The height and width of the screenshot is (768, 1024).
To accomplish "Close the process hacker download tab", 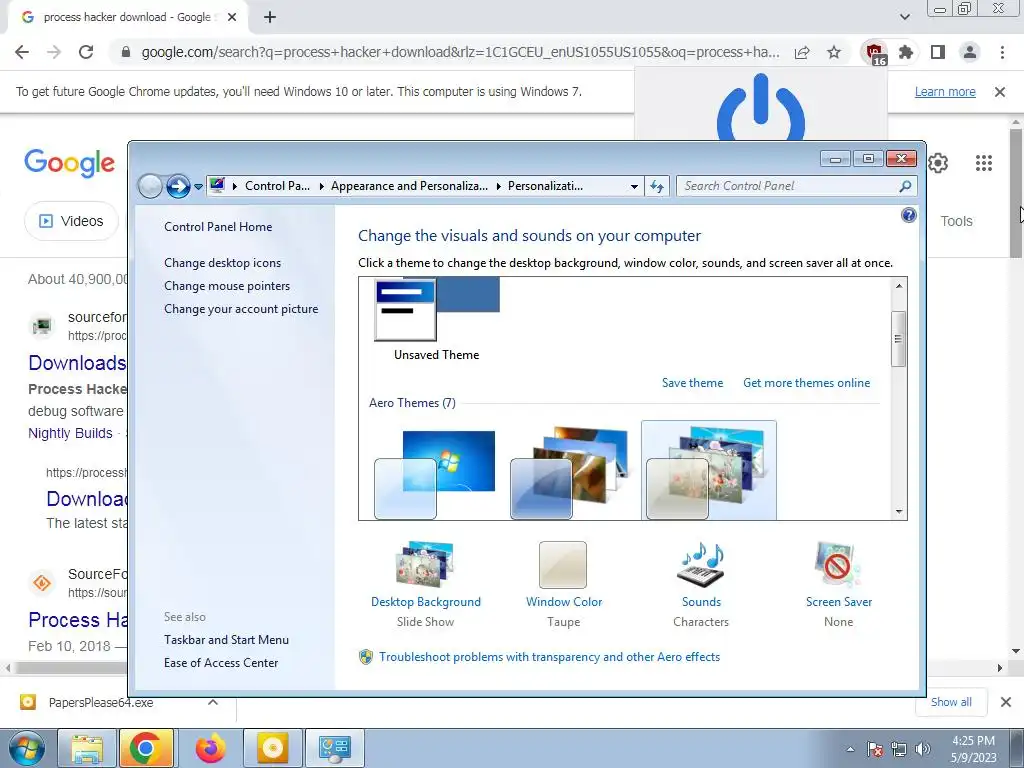I will [x=232, y=18].
